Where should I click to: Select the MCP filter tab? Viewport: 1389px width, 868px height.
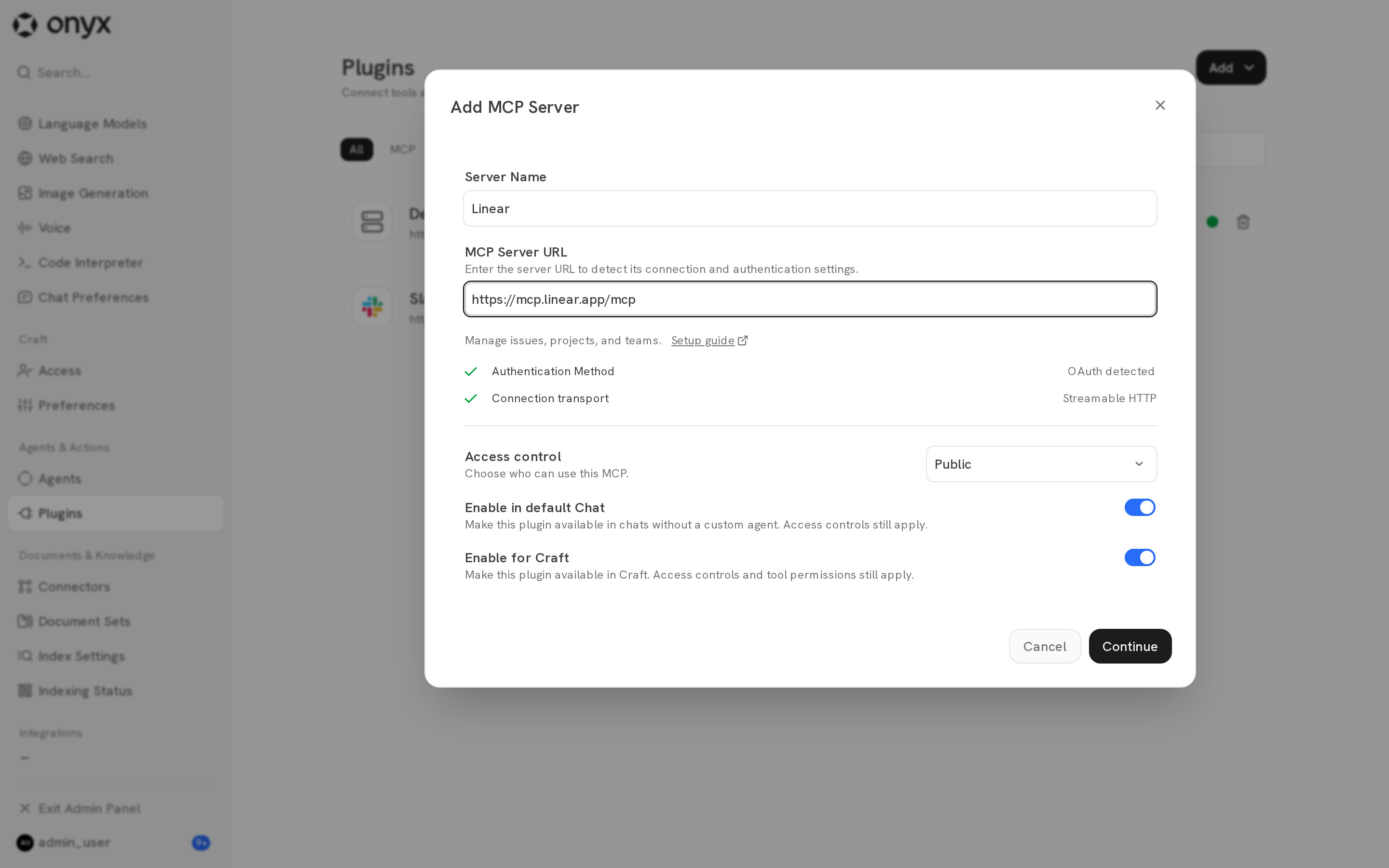click(x=402, y=150)
